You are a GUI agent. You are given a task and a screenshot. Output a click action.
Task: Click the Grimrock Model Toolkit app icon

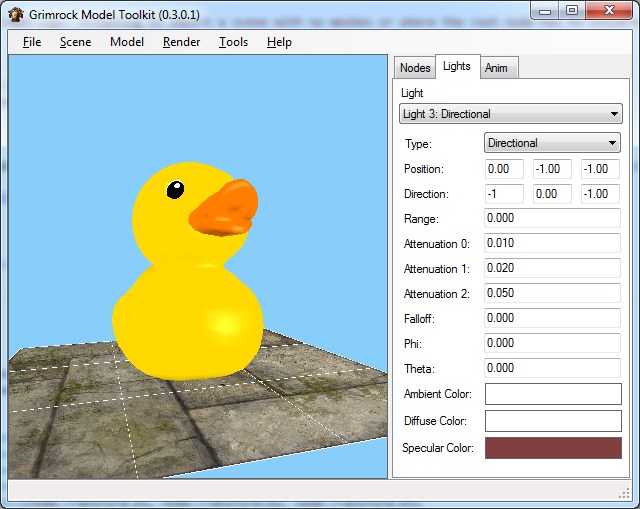[16, 15]
